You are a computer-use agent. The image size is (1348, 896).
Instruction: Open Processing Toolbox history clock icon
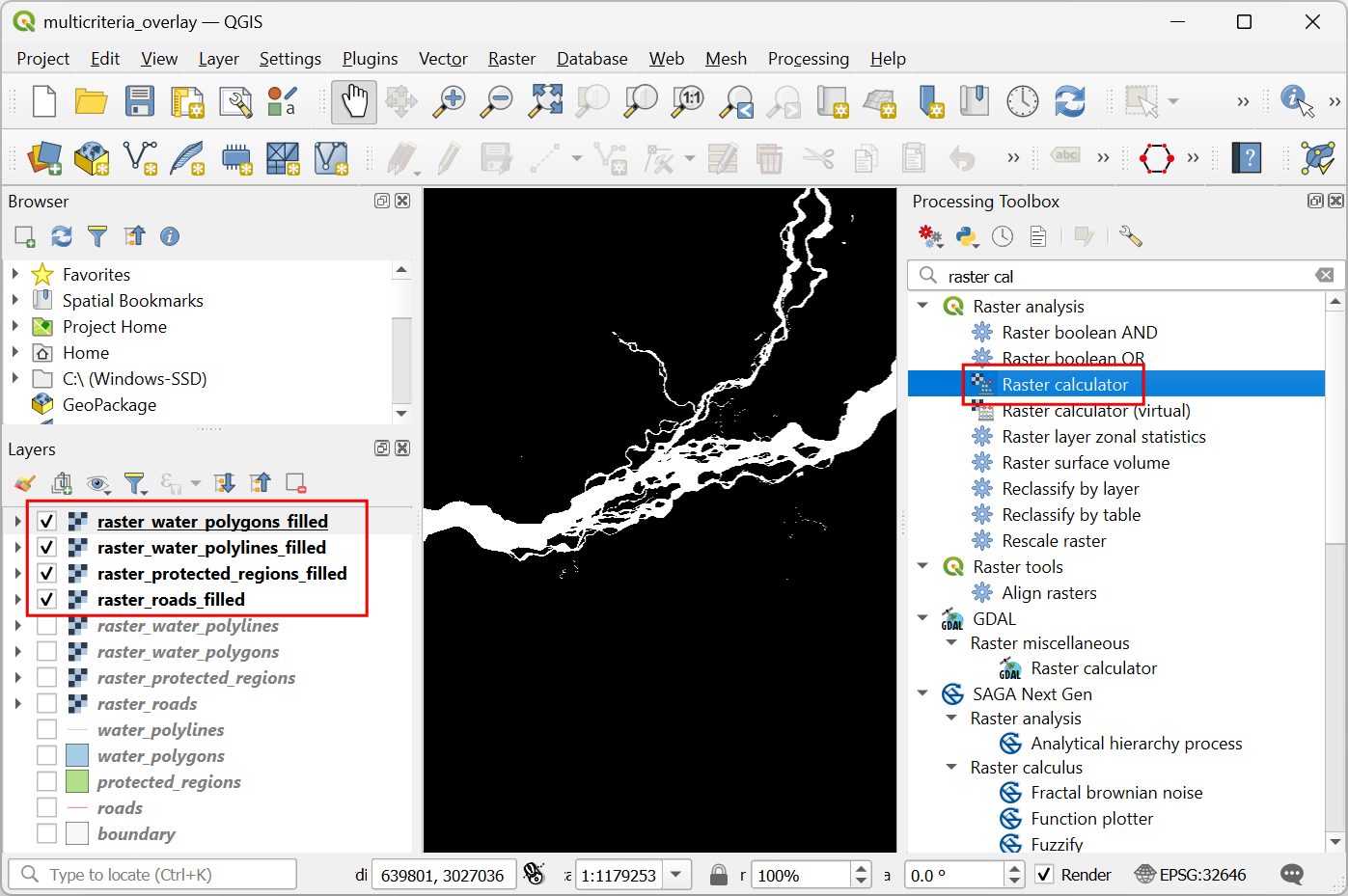click(x=1003, y=236)
